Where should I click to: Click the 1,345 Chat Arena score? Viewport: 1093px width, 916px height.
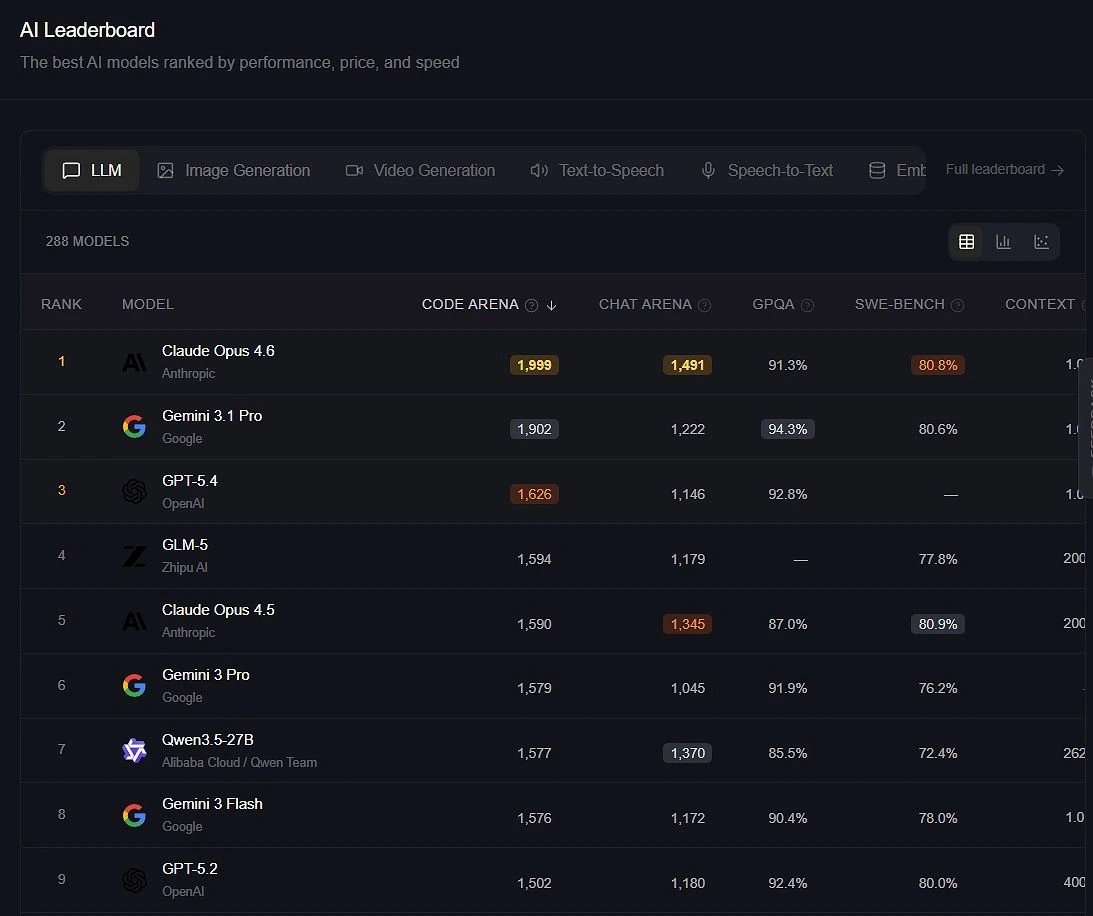click(687, 623)
